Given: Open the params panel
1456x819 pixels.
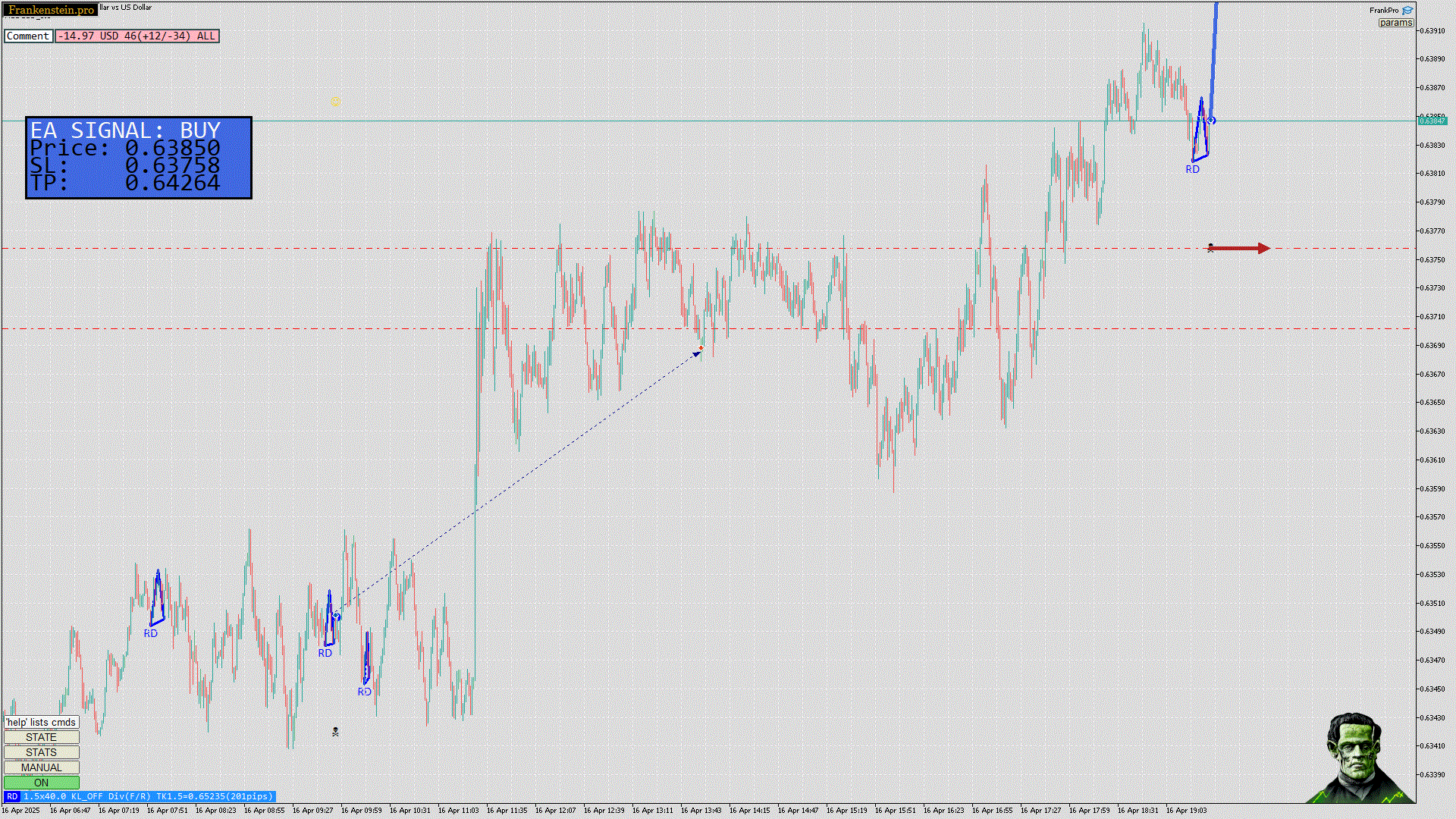Looking at the screenshot, I should 1395,23.
